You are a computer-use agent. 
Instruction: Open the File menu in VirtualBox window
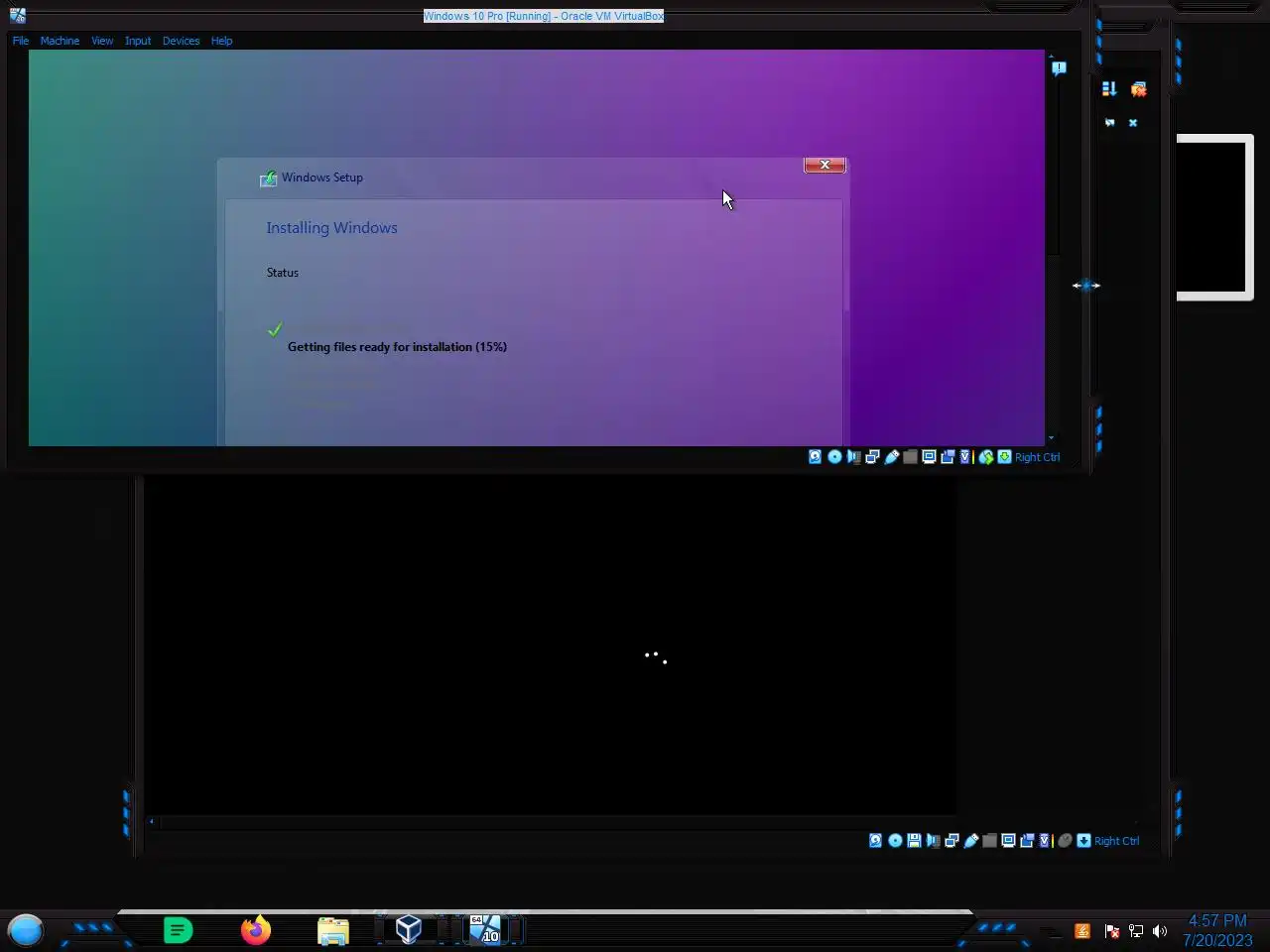click(x=20, y=41)
